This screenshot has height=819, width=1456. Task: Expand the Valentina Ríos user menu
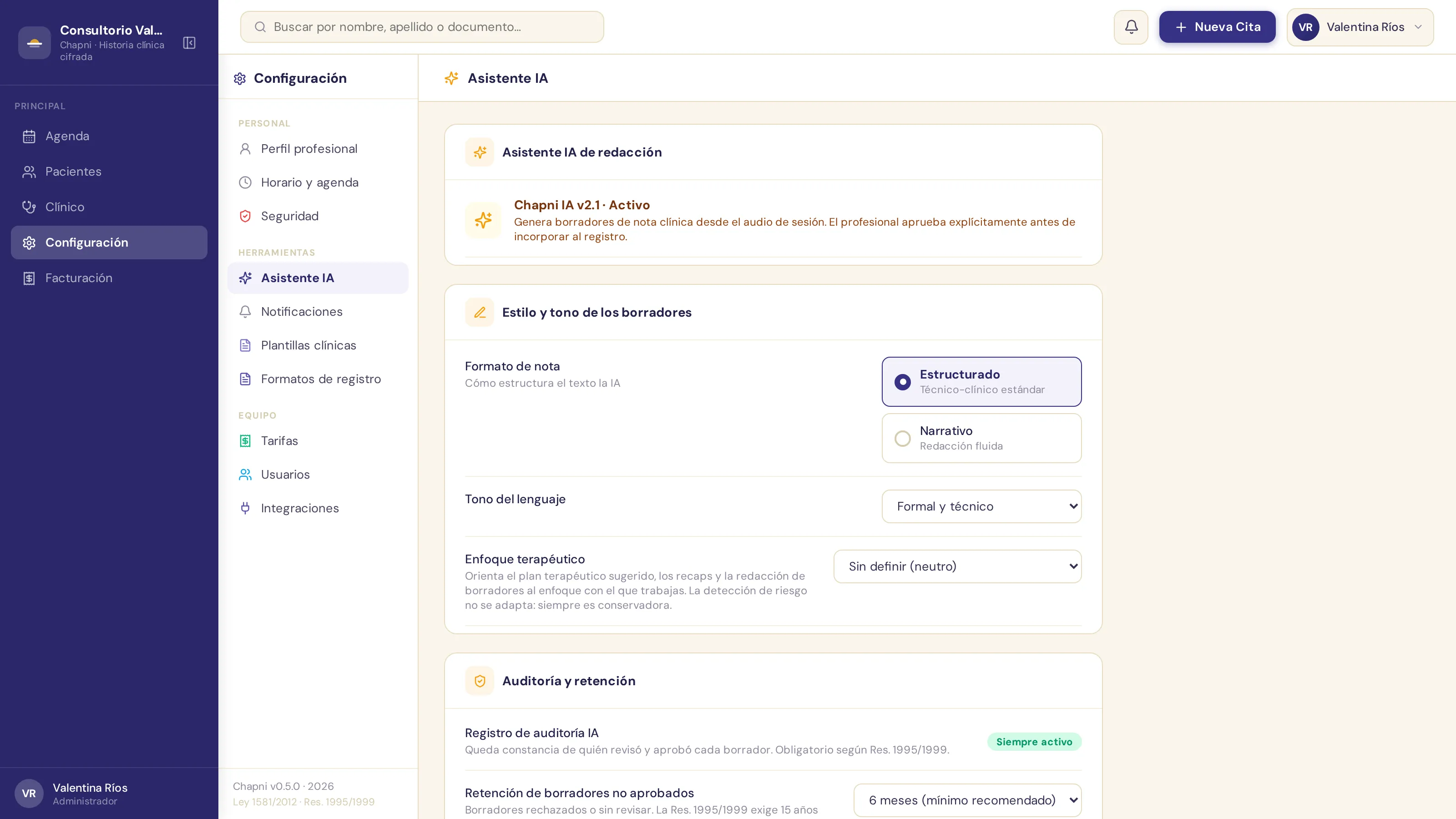click(1360, 27)
